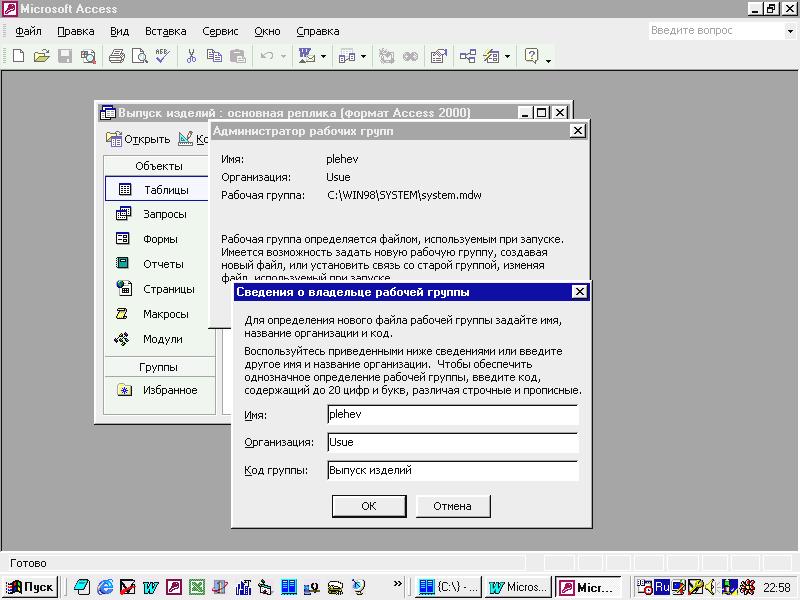Click the Analyze toolbar icon
This screenshot has height=600, width=800.
click(347, 56)
